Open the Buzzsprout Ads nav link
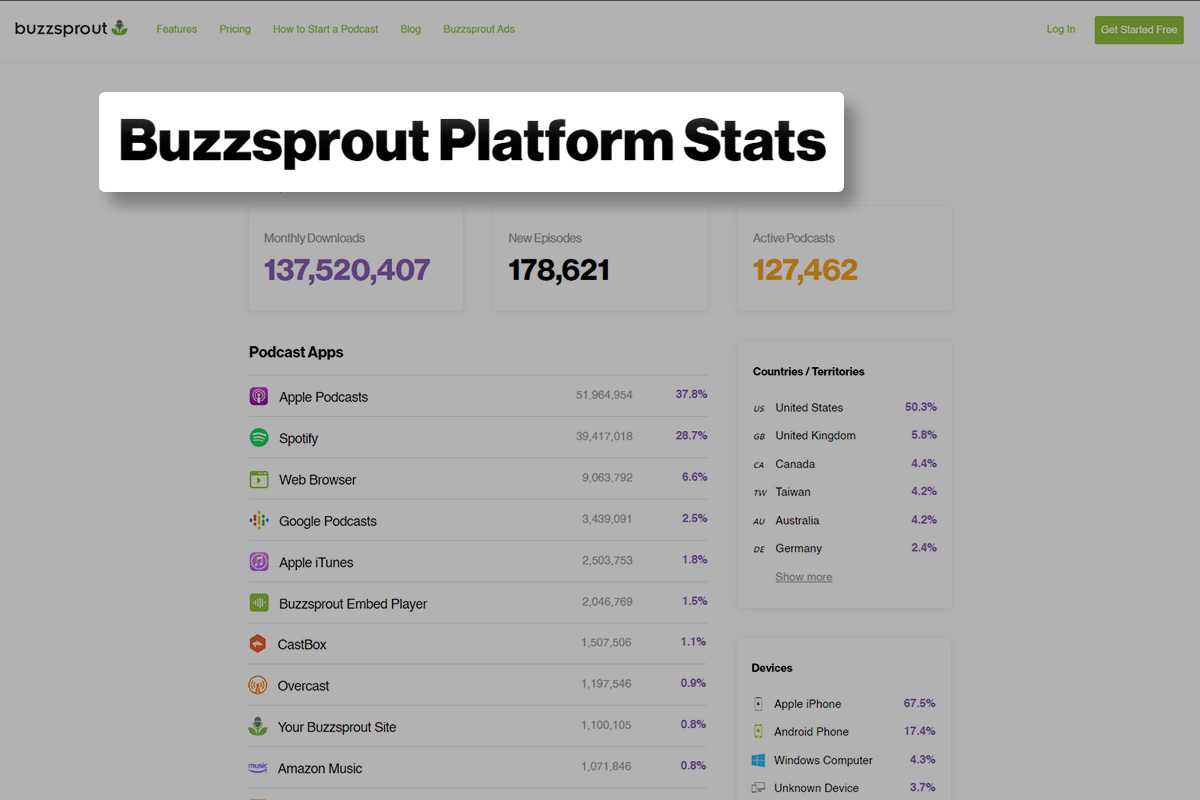Screen dimensions: 1200x800 pos(479,29)
